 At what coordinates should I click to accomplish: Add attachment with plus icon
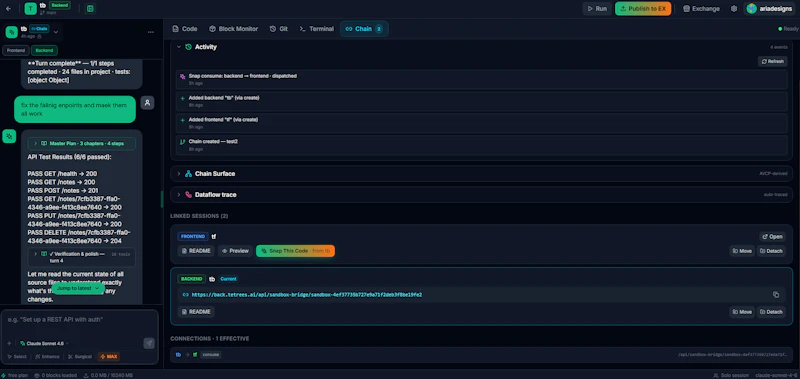point(9,343)
